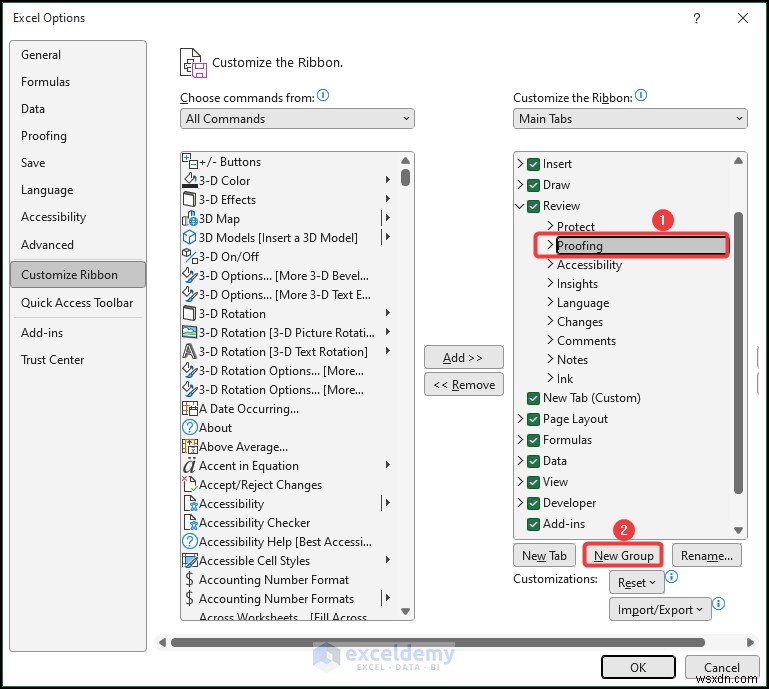Click the info icon next to Reset
Image resolution: width=769 pixels, height=689 pixels.
coord(671,576)
